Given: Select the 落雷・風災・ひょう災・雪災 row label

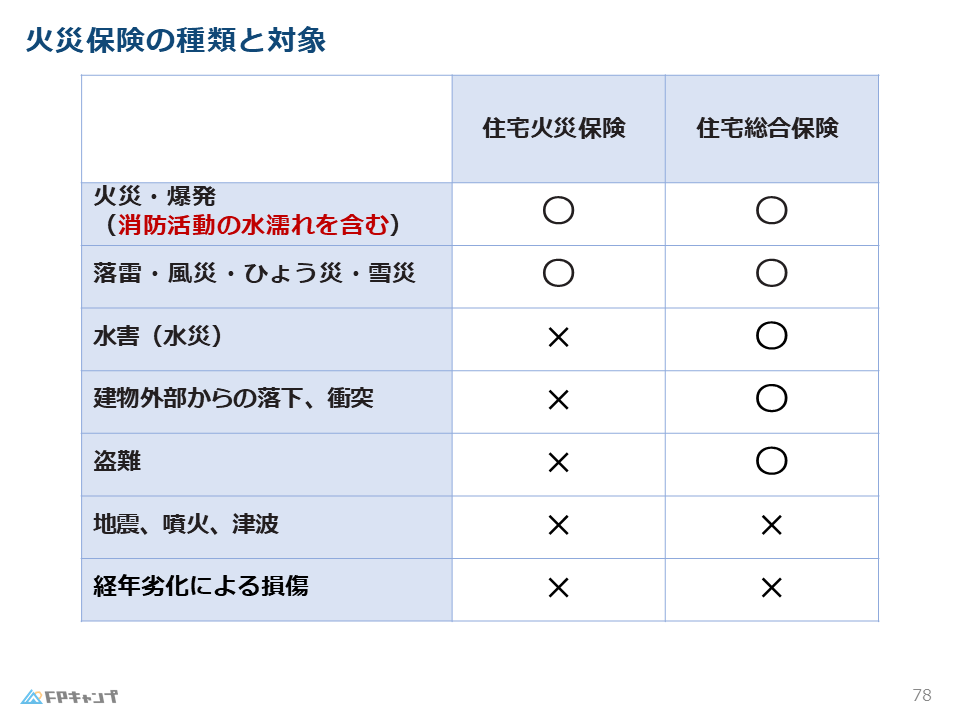Looking at the screenshot, I should [254, 273].
